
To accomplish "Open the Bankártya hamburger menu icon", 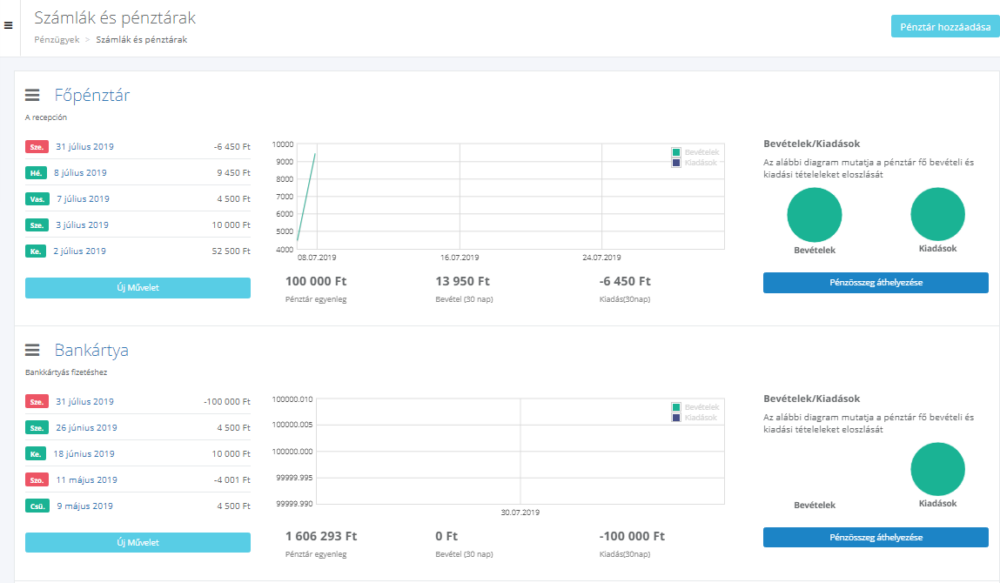I will coord(32,350).
